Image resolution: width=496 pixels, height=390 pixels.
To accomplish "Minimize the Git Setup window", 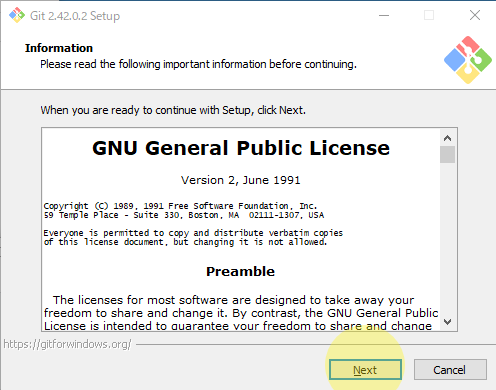I will point(384,15).
